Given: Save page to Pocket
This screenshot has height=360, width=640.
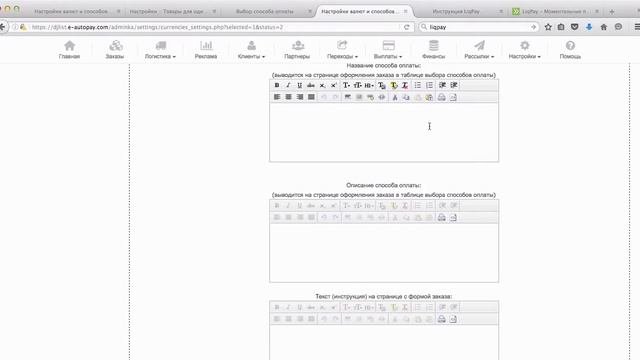Looking at the screenshot, I should pyautogui.click(x=575, y=27).
